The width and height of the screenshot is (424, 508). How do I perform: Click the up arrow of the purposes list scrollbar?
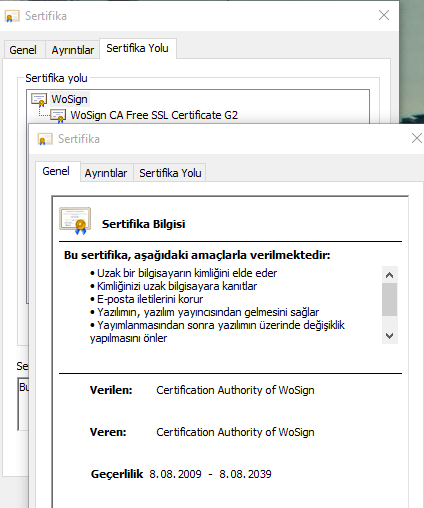(x=389, y=275)
